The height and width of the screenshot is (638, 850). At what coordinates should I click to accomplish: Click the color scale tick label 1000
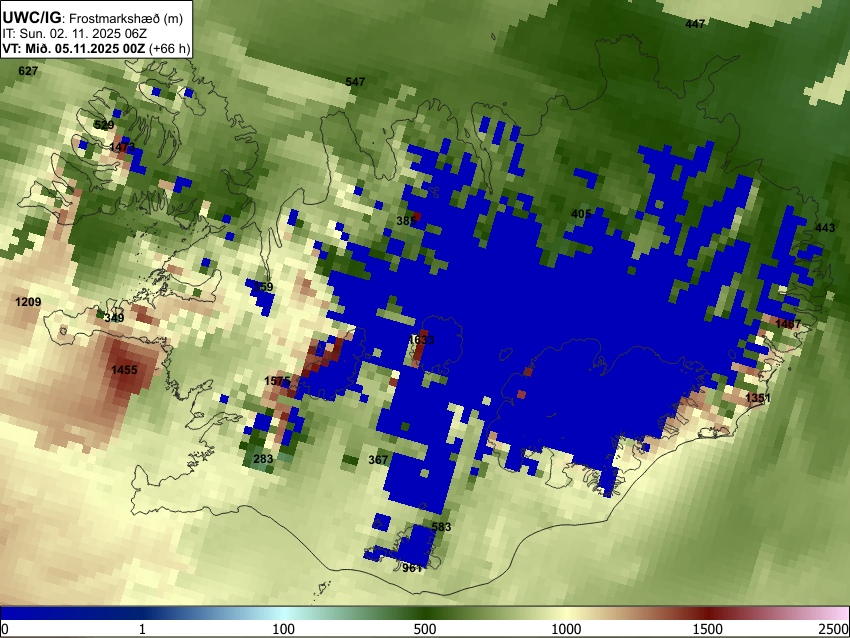pyautogui.click(x=566, y=629)
